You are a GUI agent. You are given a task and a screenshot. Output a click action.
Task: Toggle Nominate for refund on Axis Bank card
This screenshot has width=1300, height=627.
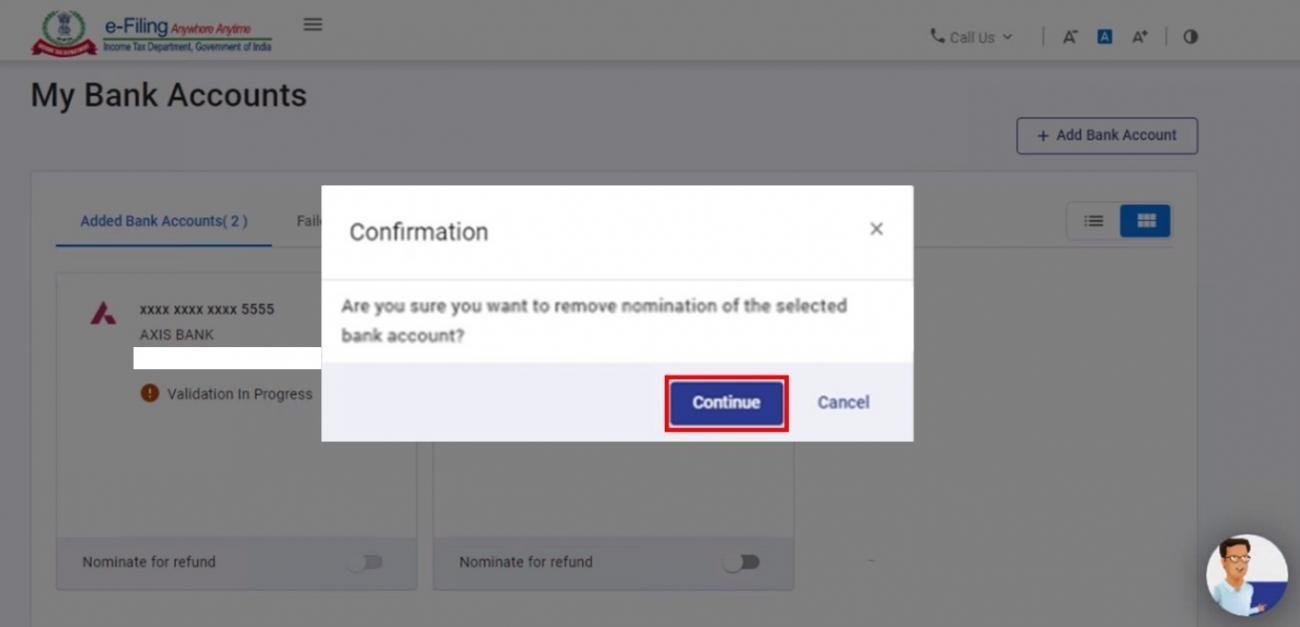click(x=365, y=562)
